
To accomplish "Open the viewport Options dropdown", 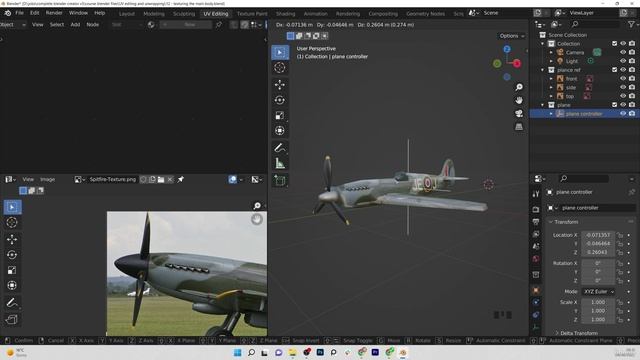I will click(x=511, y=36).
